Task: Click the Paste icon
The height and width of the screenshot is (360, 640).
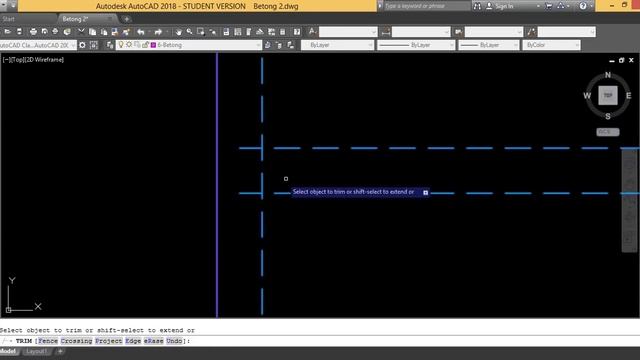Action: [x=104, y=32]
